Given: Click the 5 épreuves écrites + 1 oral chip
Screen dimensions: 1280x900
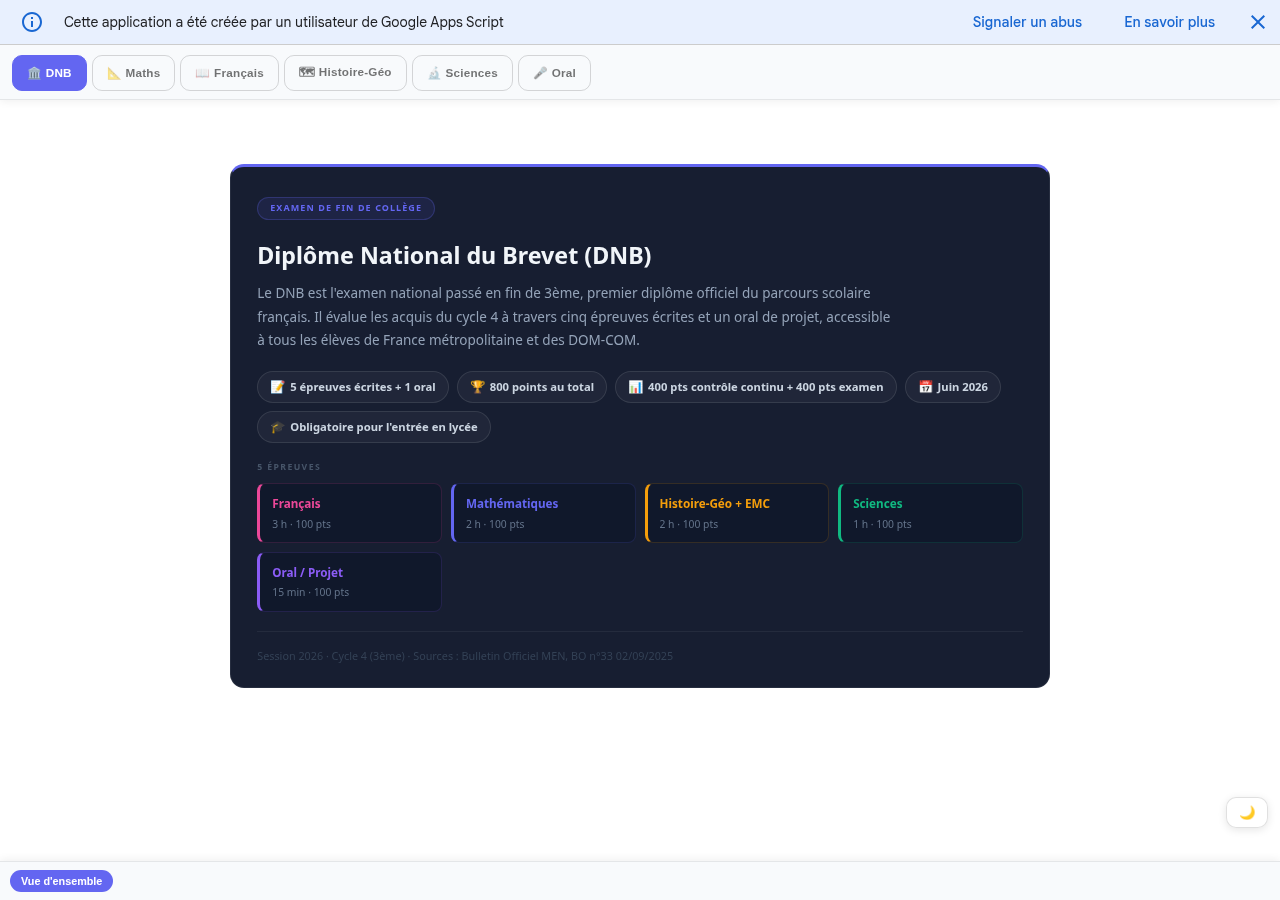Looking at the screenshot, I should click(x=353, y=387).
